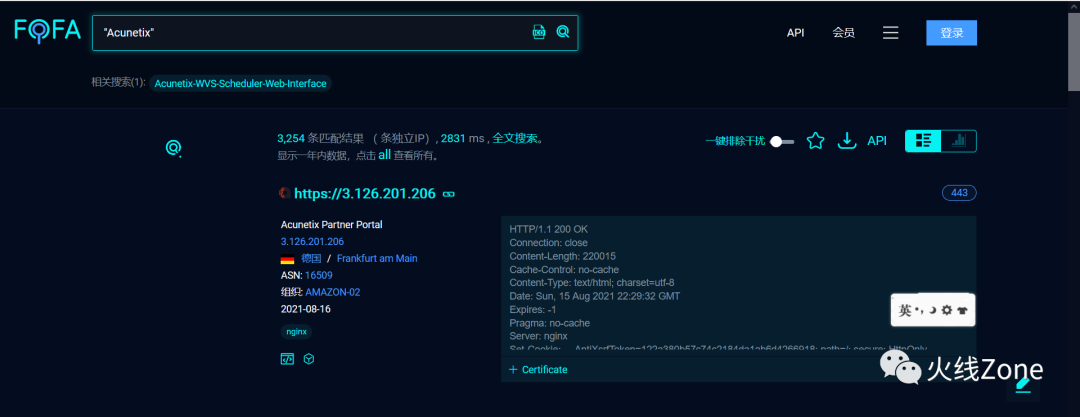
Task: Click the HTTP/1.1 200 OK header line
Action: point(549,229)
